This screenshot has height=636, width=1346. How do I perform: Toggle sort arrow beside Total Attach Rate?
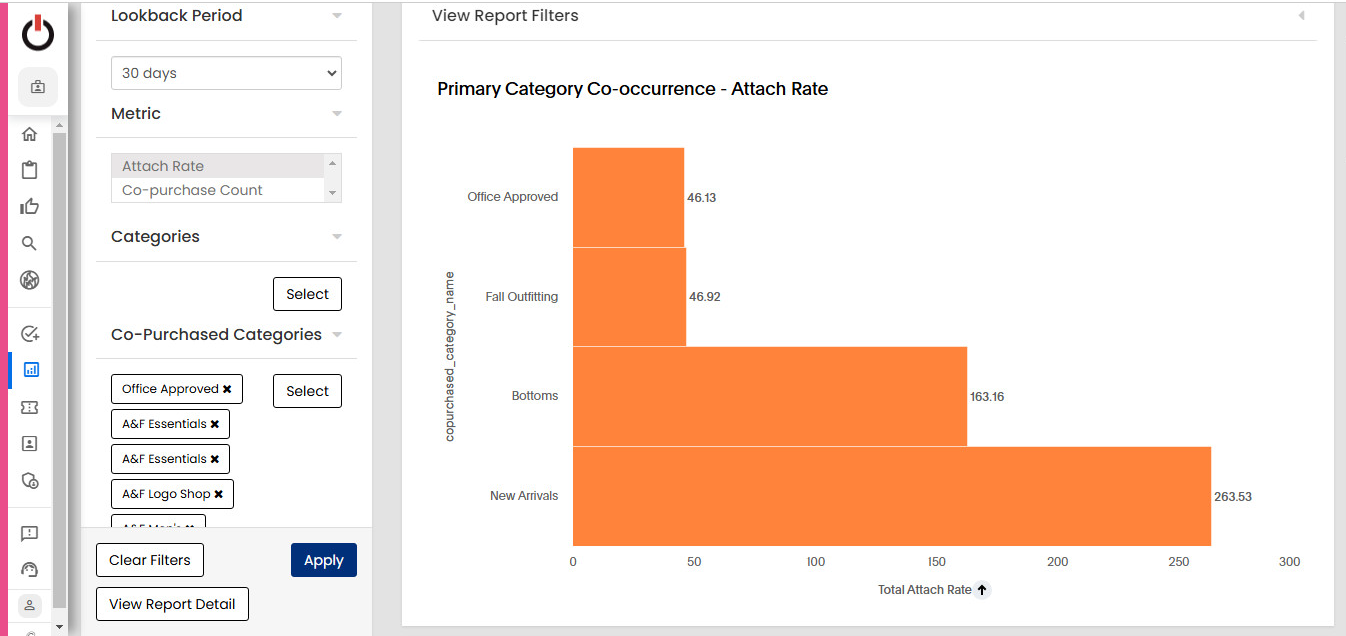pos(982,590)
